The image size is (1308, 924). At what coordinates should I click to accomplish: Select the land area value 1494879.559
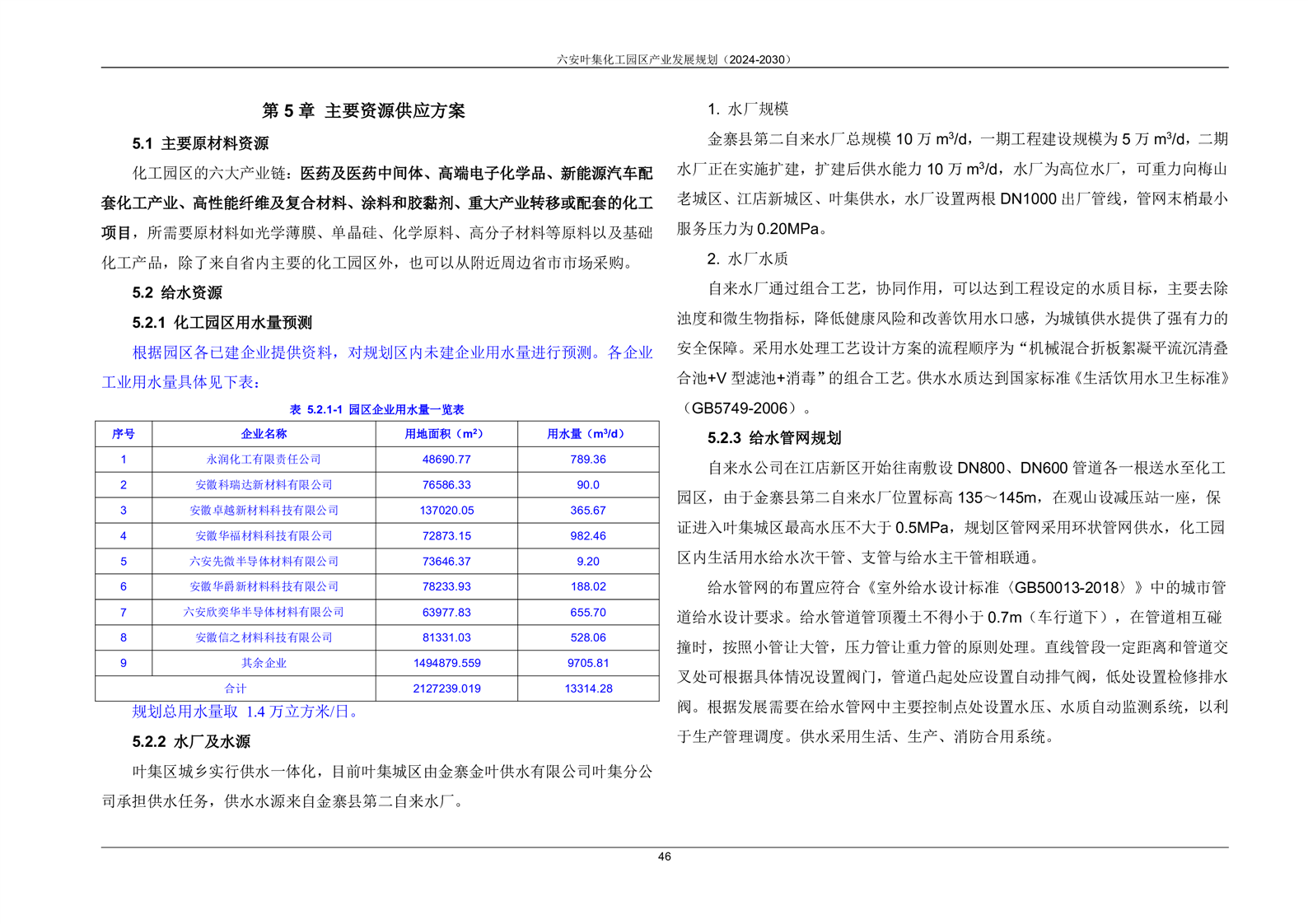446,663
